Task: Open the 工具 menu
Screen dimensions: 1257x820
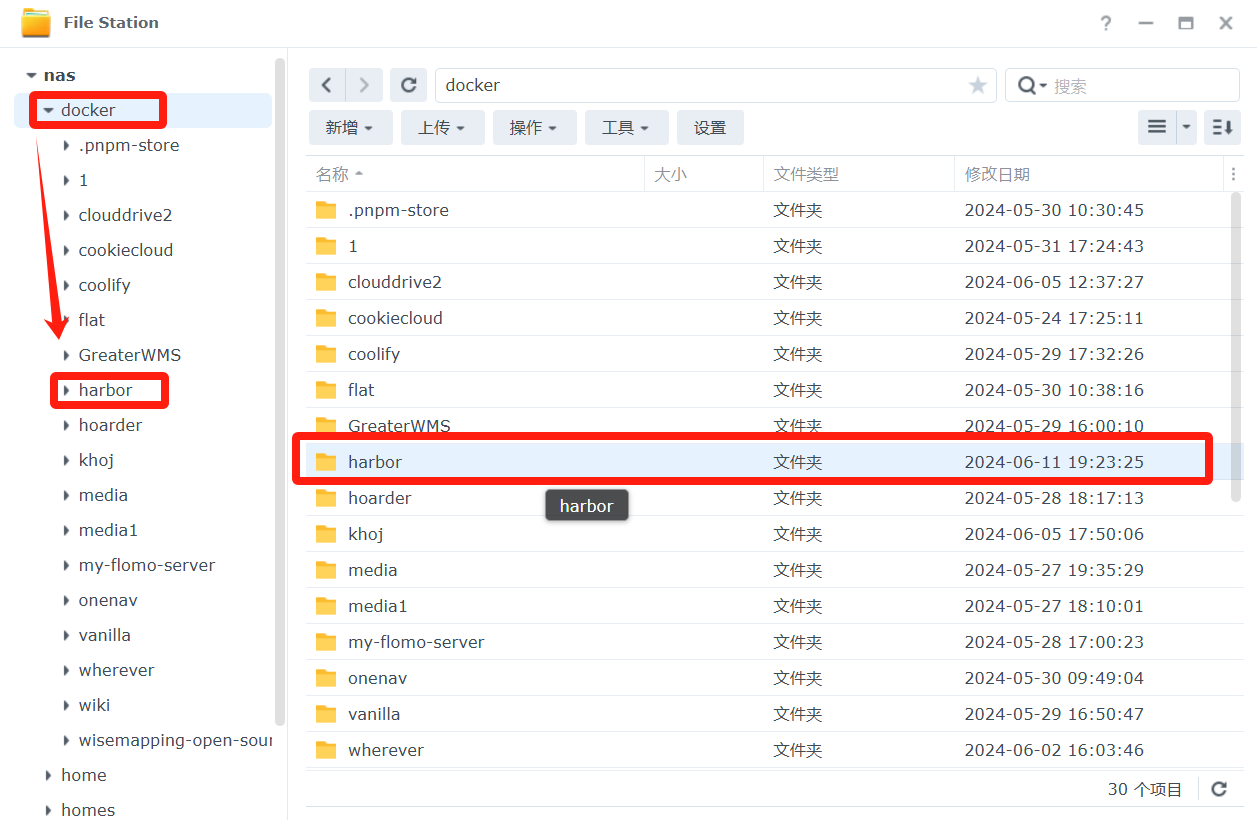Action: pos(626,128)
